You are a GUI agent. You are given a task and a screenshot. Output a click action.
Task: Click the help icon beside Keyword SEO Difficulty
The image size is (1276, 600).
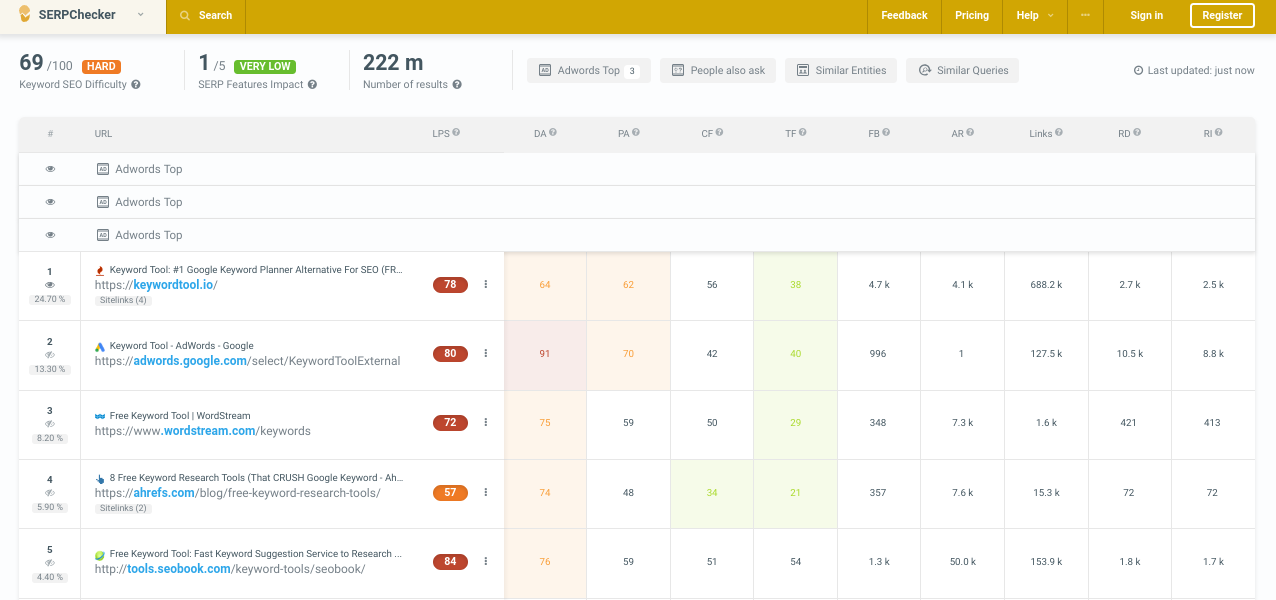click(136, 85)
